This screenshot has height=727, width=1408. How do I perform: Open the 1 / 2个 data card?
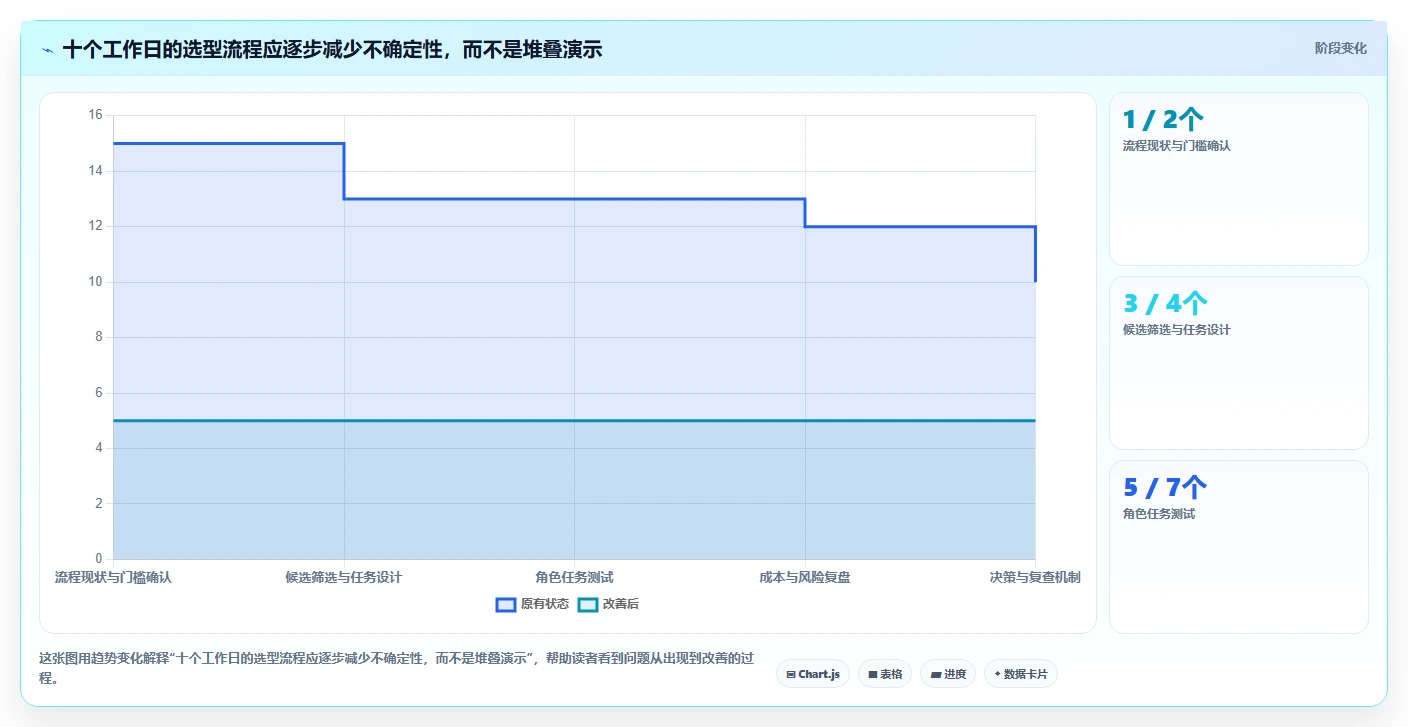click(1239, 179)
